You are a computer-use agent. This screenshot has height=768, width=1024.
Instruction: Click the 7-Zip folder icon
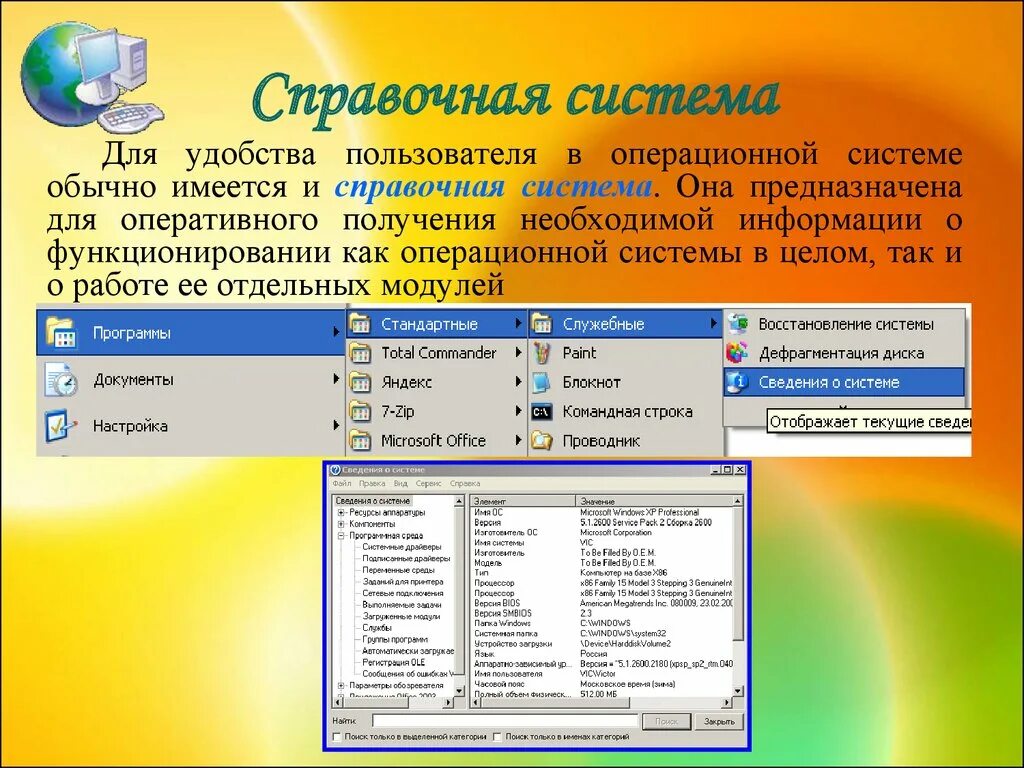coord(360,411)
